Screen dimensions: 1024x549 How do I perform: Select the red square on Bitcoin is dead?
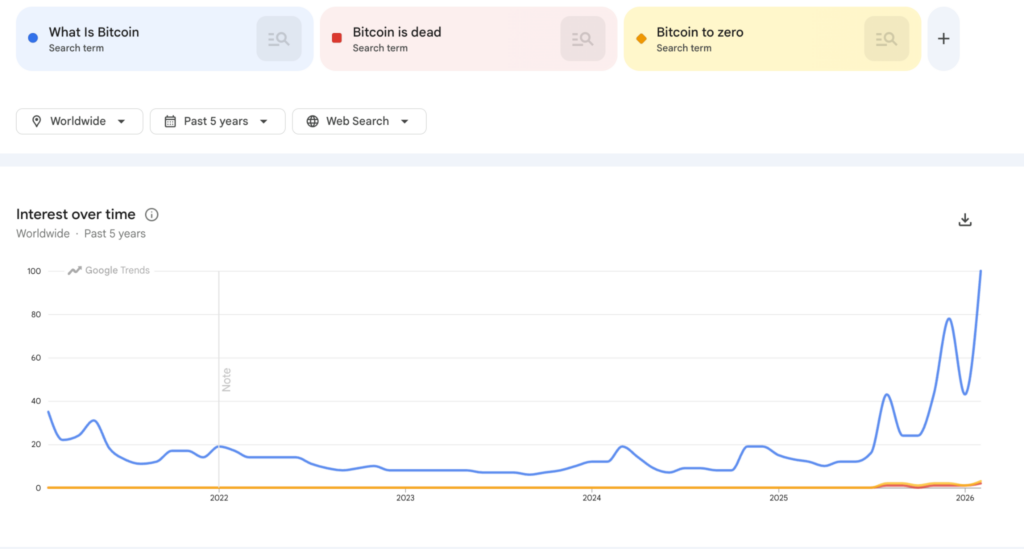pyautogui.click(x=337, y=38)
